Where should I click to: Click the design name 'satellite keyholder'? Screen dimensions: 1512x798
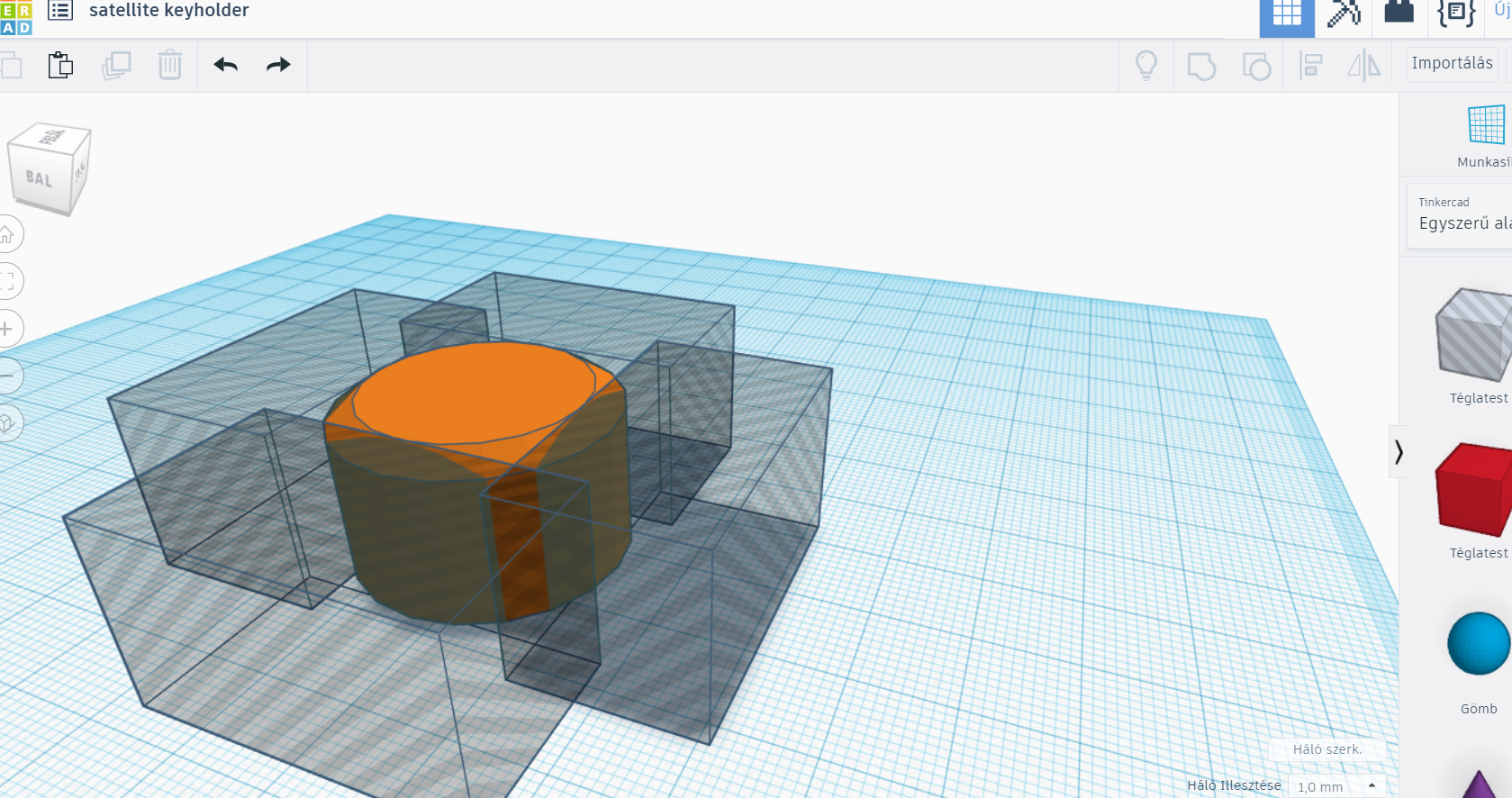[x=169, y=11]
